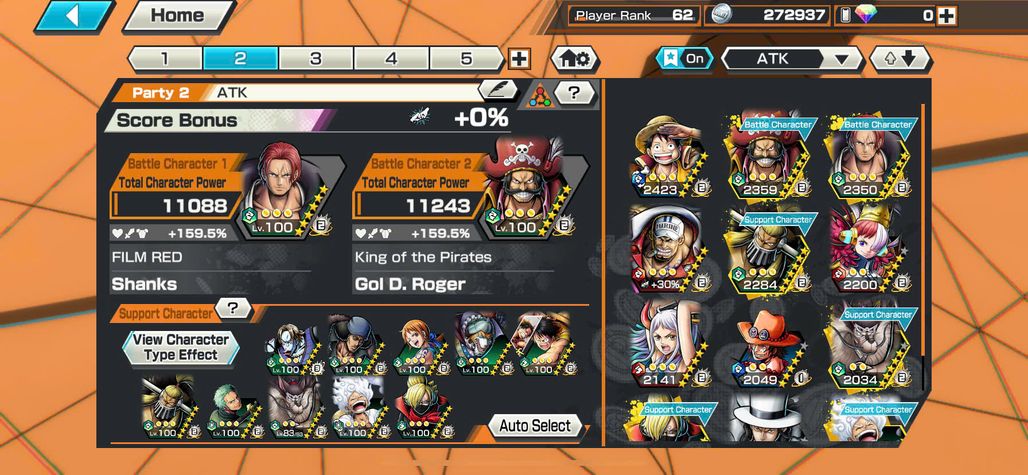Add a new party with the plus icon

click(519, 59)
